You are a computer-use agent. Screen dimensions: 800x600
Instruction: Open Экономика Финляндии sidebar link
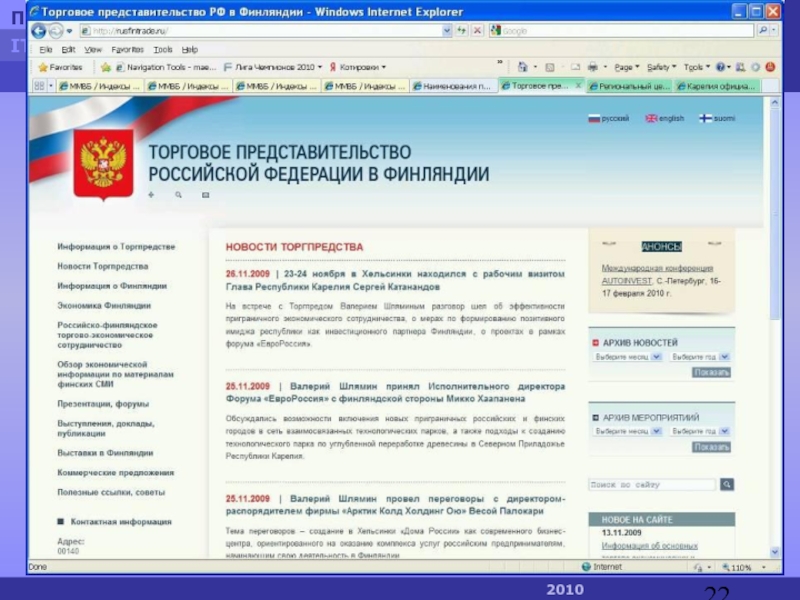104,306
